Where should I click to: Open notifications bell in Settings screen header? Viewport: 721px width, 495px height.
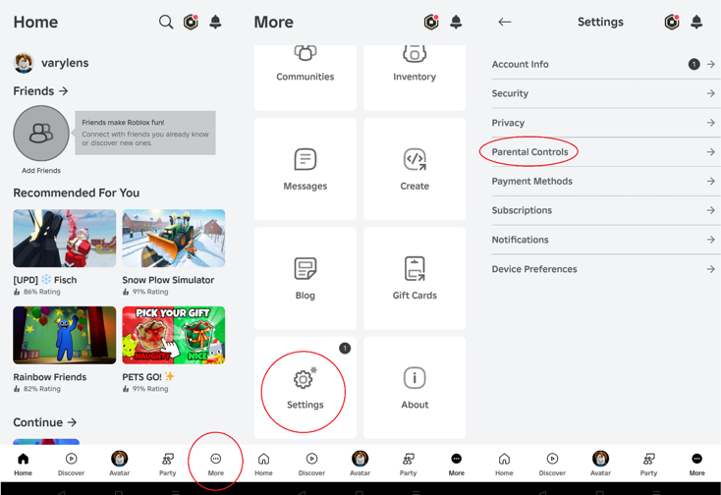697,22
